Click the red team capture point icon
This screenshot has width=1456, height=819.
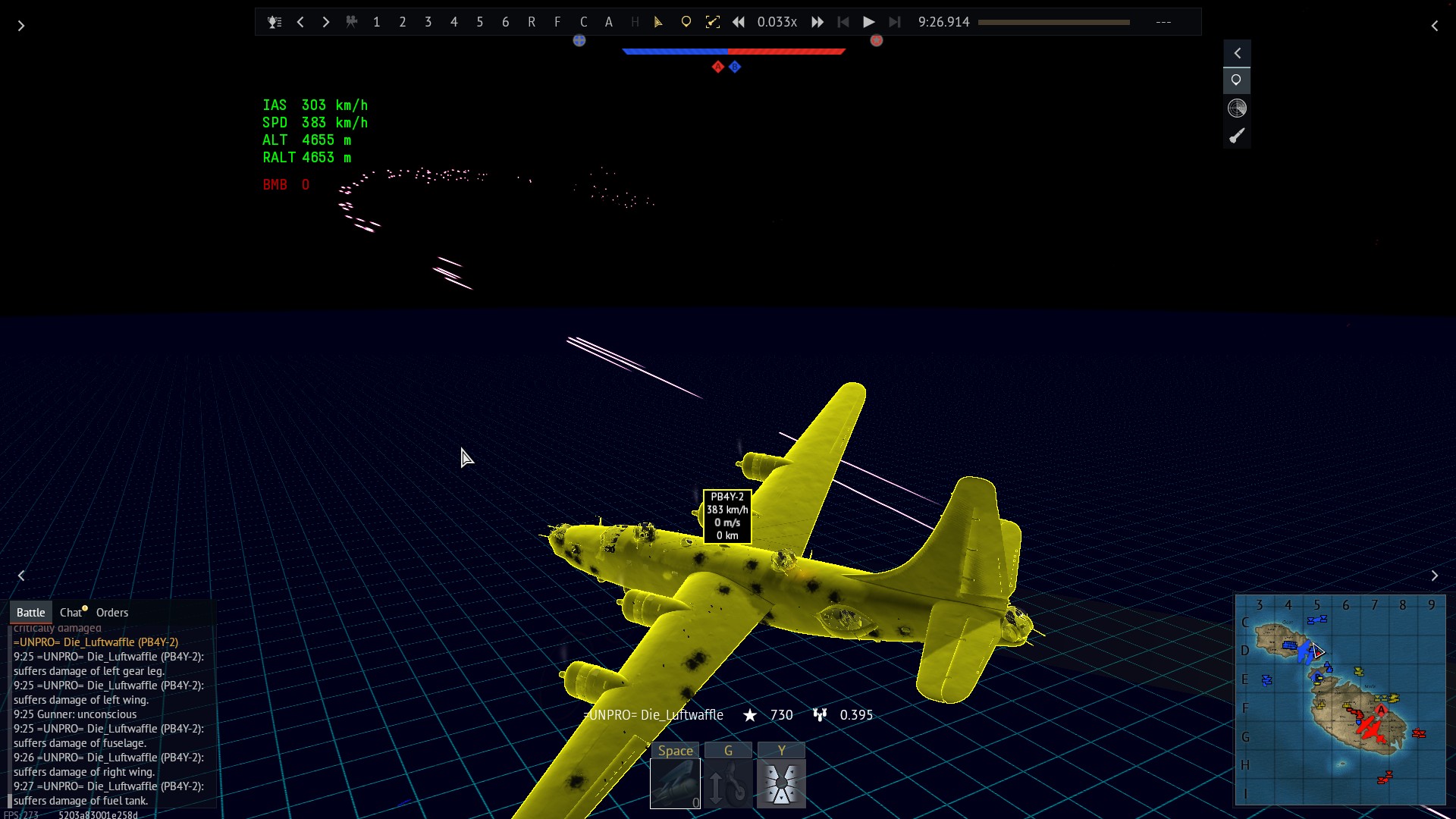[877, 41]
